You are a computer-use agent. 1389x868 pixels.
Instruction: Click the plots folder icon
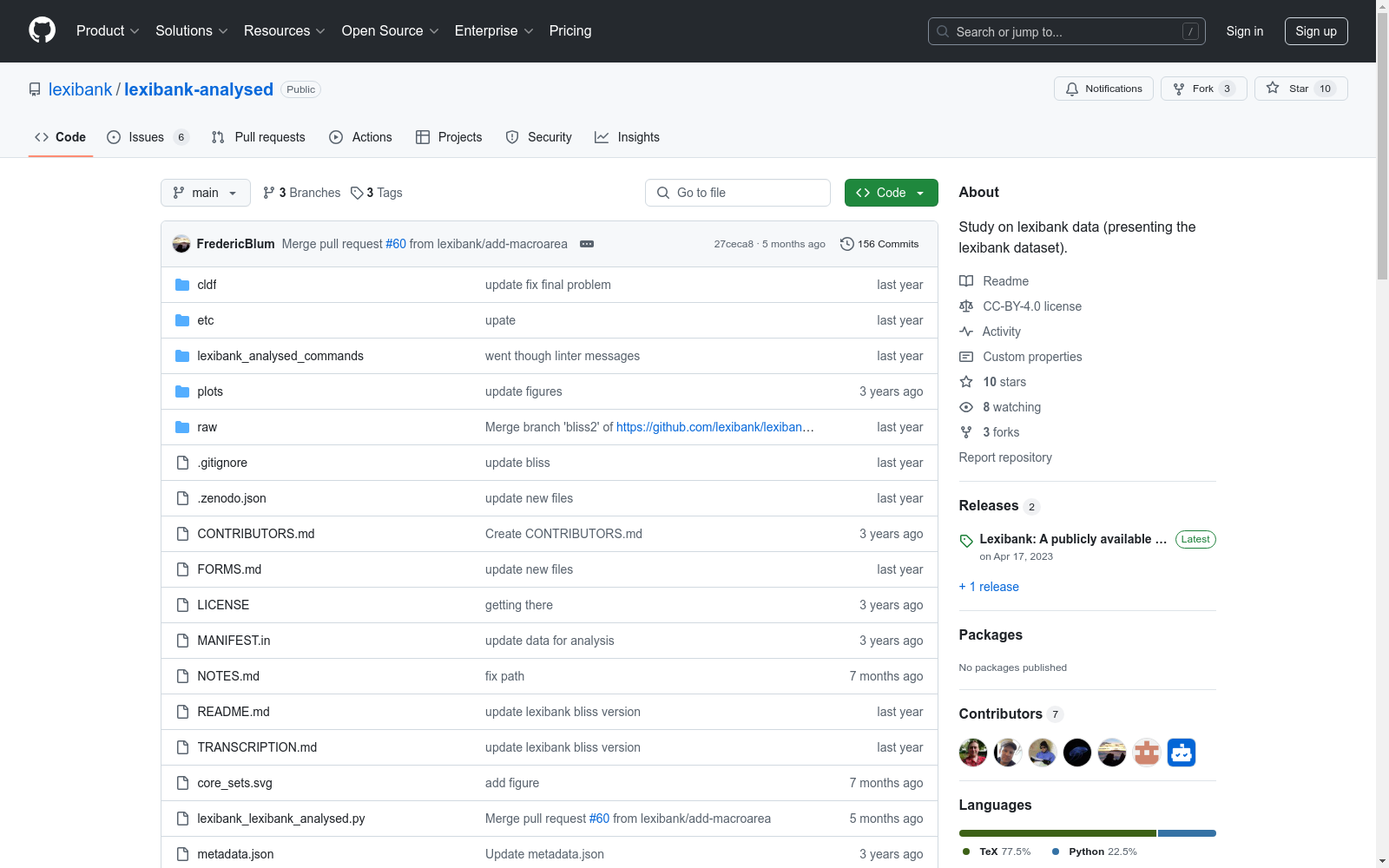[x=182, y=391]
